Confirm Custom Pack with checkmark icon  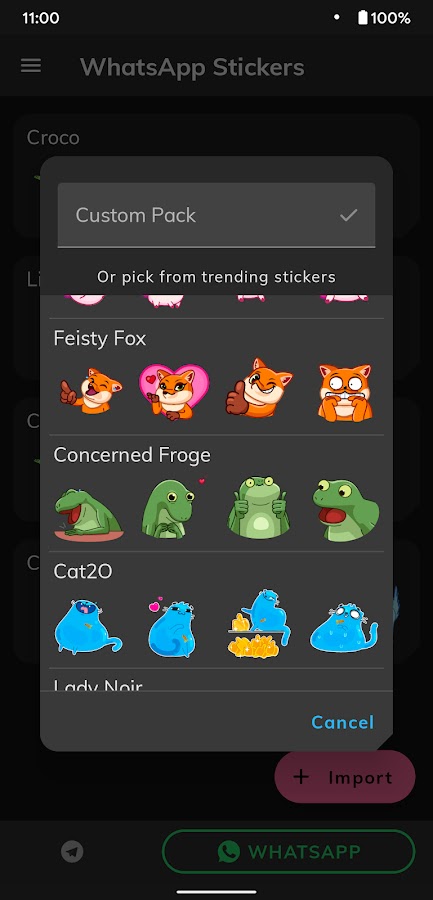(x=349, y=215)
